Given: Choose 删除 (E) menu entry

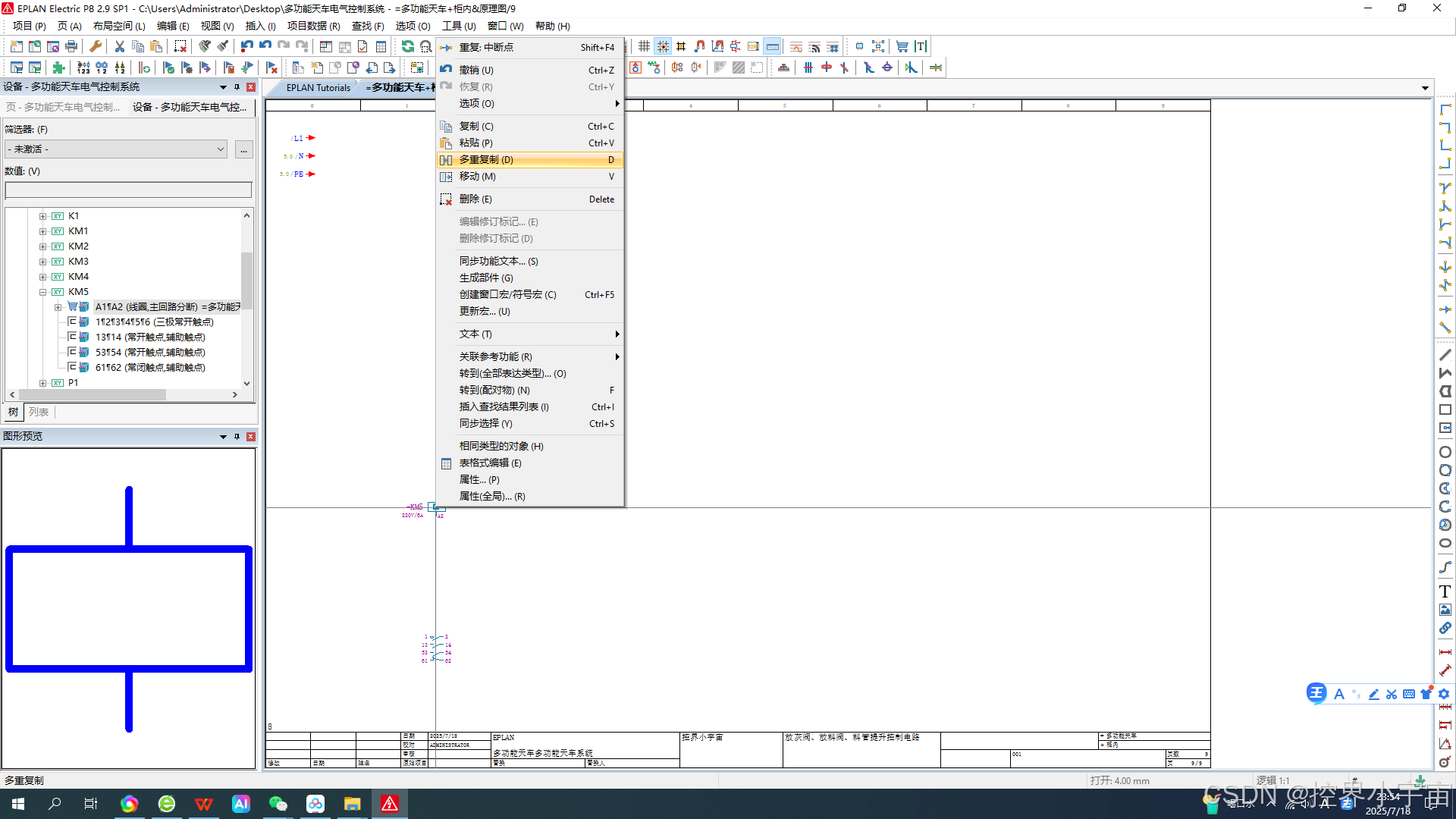Looking at the screenshot, I should (x=529, y=199).
